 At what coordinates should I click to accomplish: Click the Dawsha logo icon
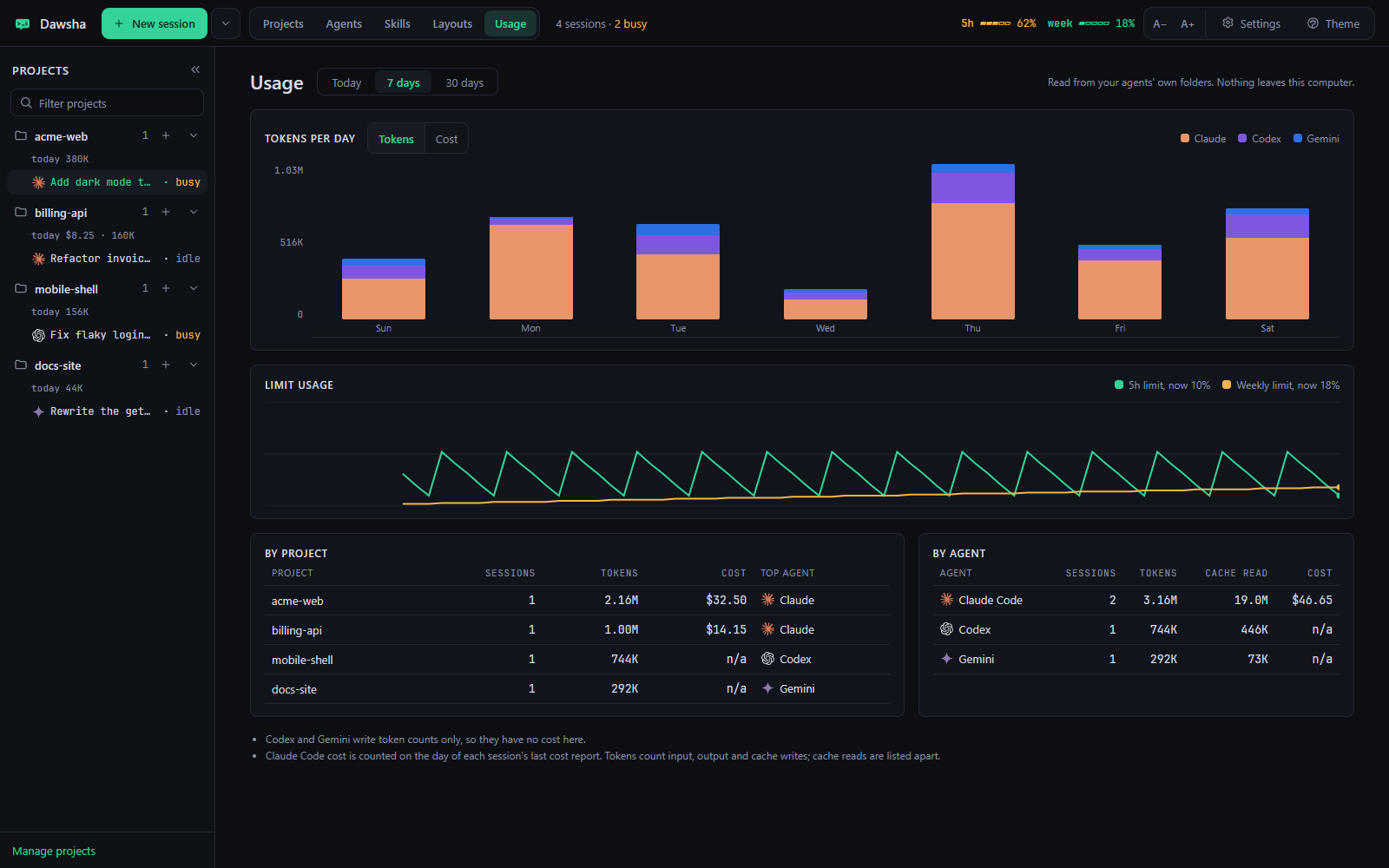23,24
